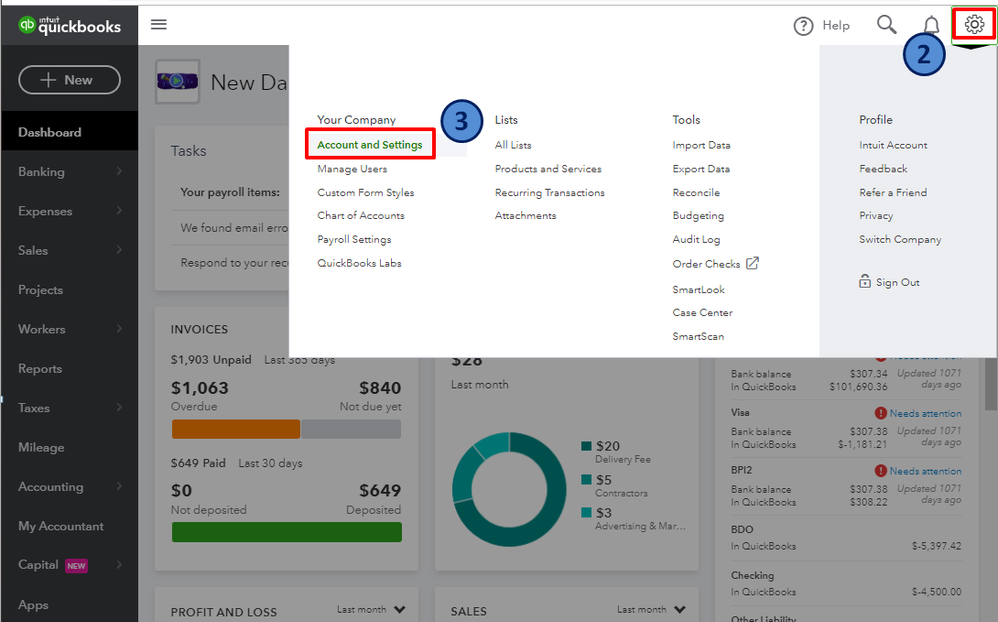Viewport: 998px width, 622px height.
Task: Open the Help question mark icon
Action: 803,26
